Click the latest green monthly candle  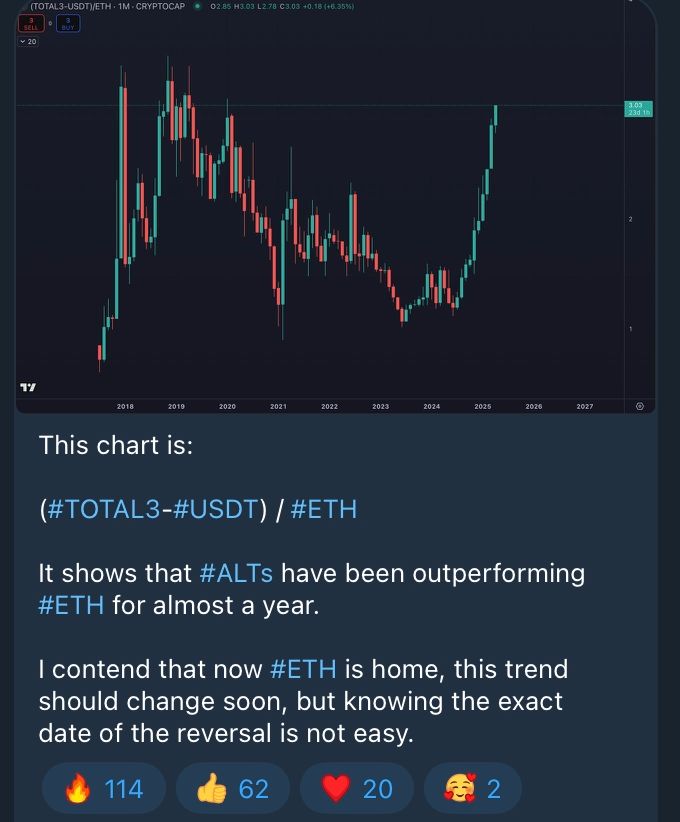tap(495, 115)
